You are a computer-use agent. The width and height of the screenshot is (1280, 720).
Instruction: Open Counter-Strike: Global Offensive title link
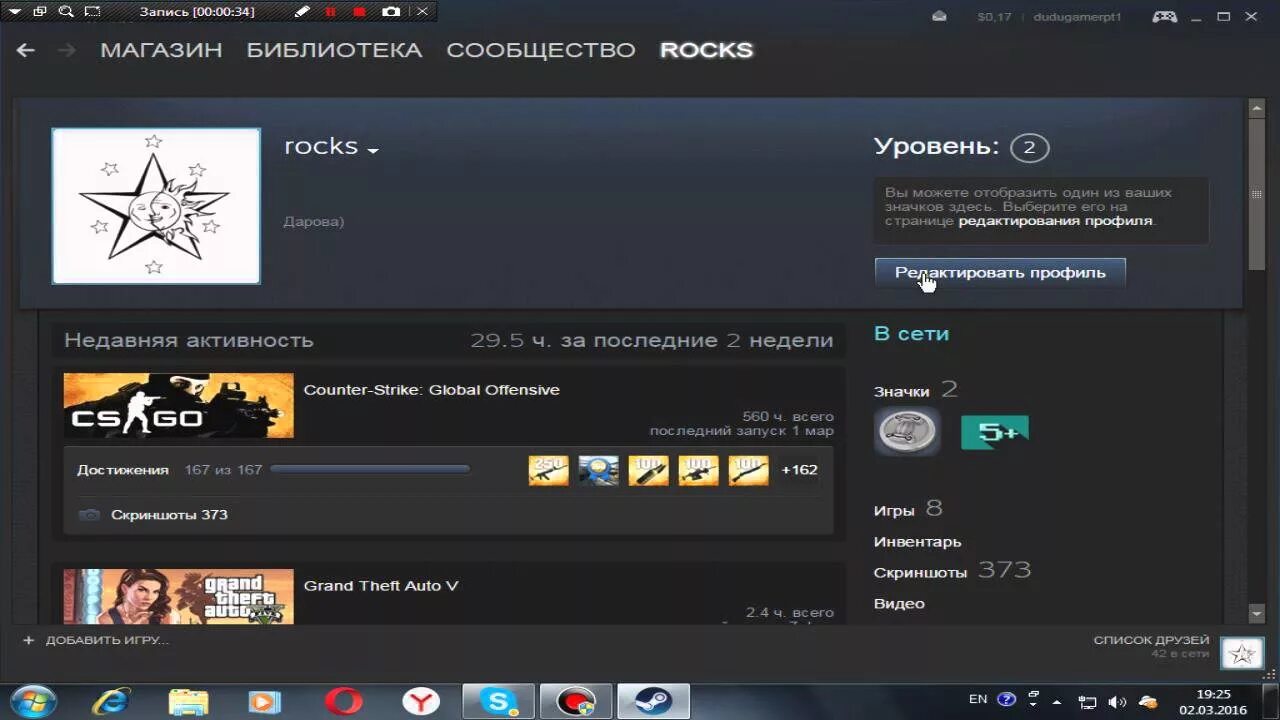coord(431,390)
